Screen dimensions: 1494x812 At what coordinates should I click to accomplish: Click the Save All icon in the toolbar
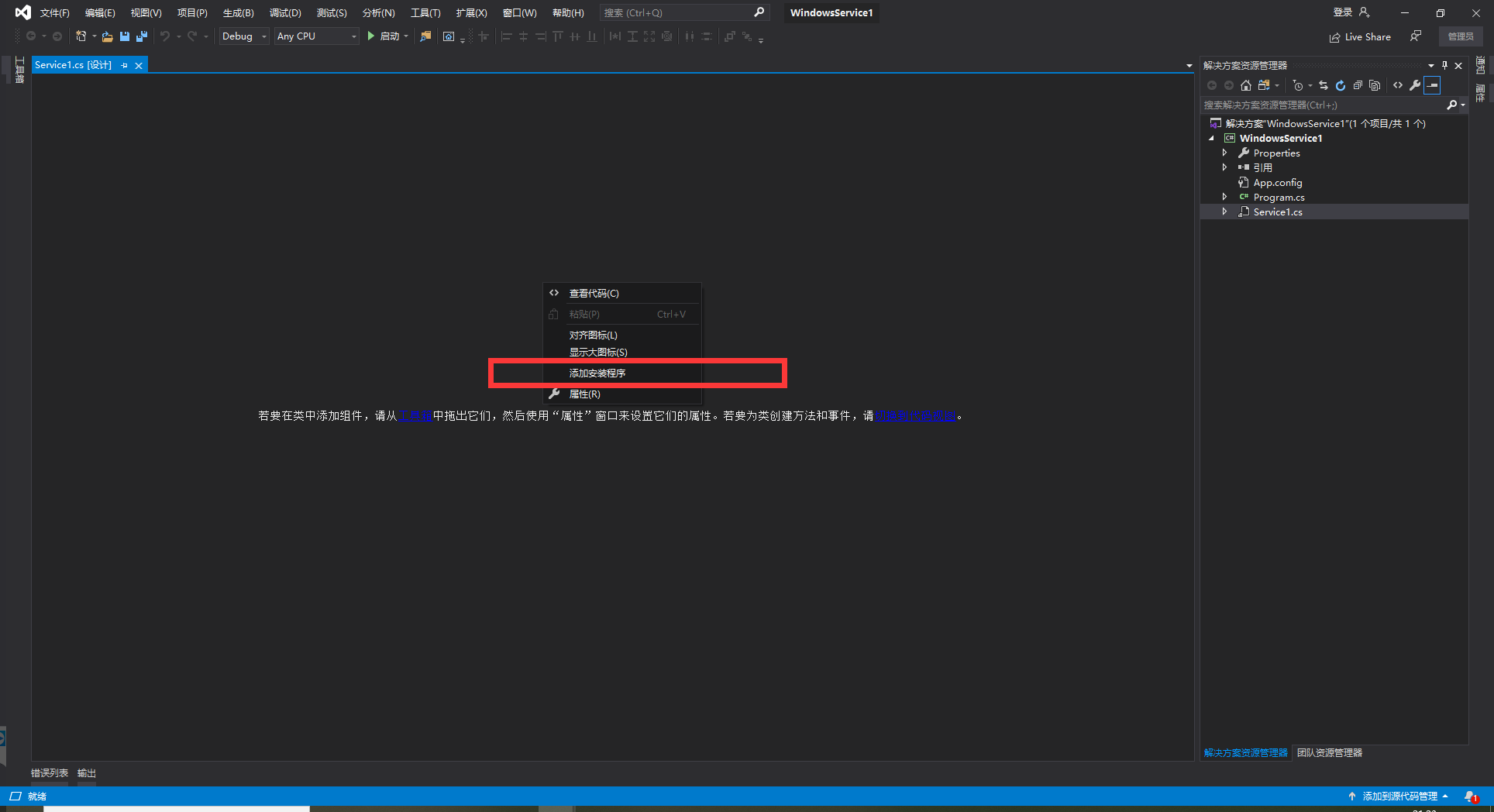tap(142, 36)
